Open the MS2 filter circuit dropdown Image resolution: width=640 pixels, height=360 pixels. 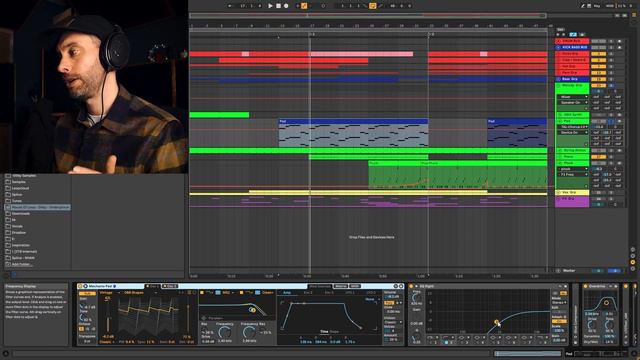click(x=228, y=293)
